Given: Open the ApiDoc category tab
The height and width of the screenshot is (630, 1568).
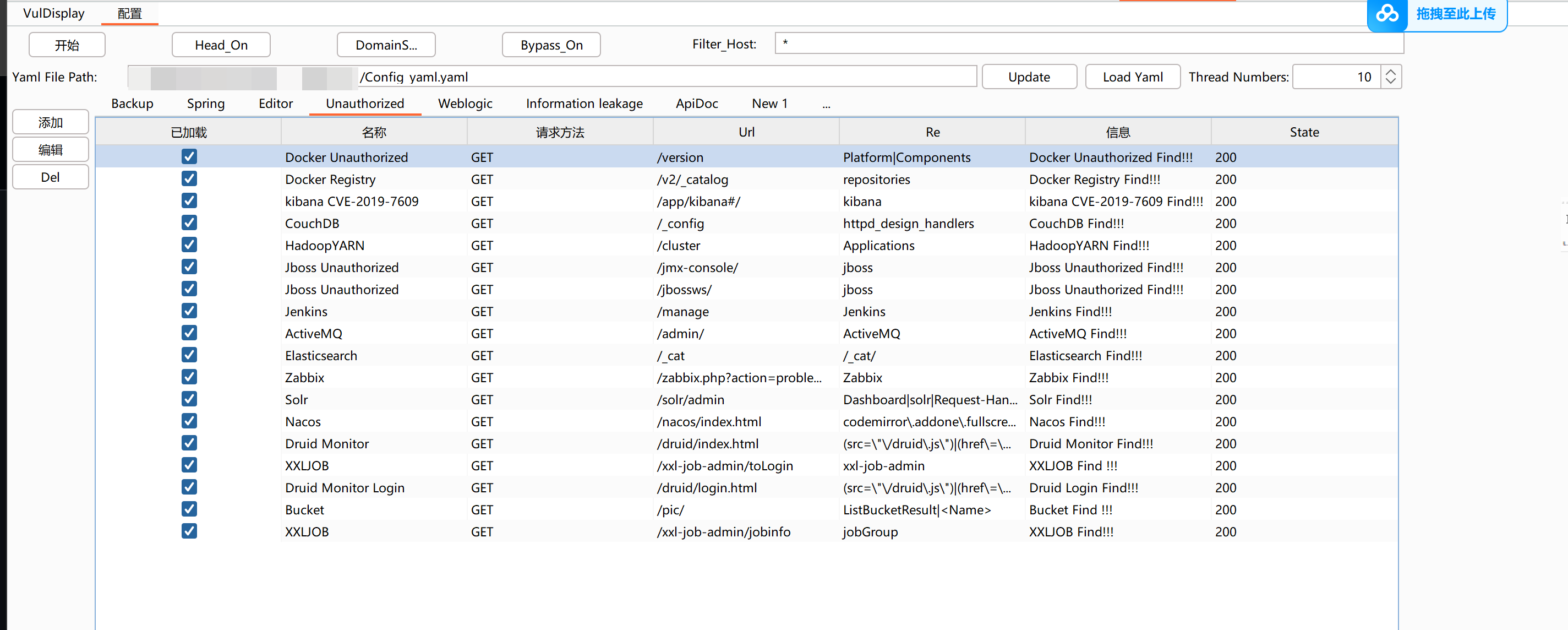Looking at the screenshot, I should pyautogui.click(x=696, y=104).
